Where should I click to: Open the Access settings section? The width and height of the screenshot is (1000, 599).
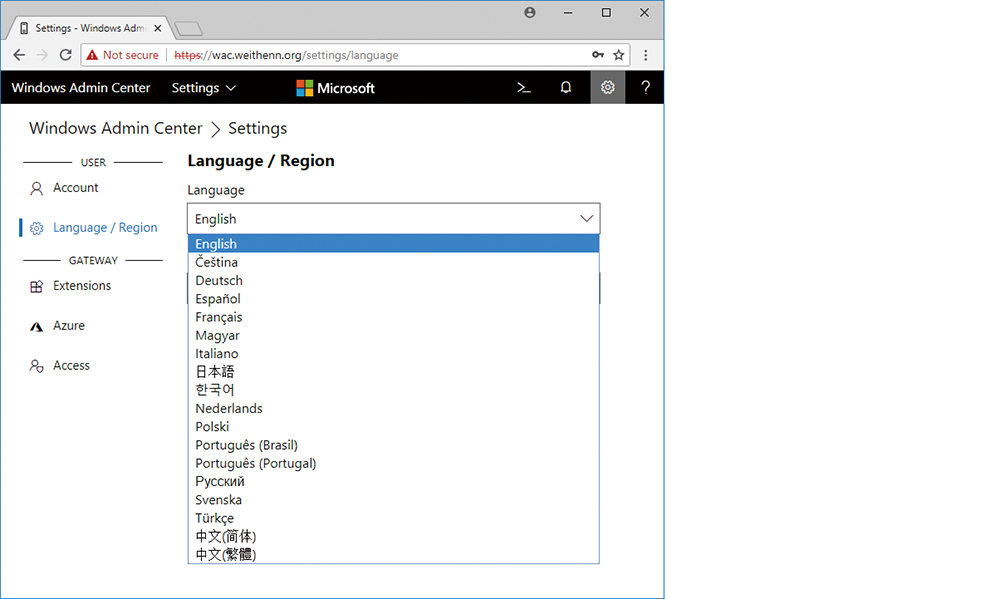[x=71, y=366]
